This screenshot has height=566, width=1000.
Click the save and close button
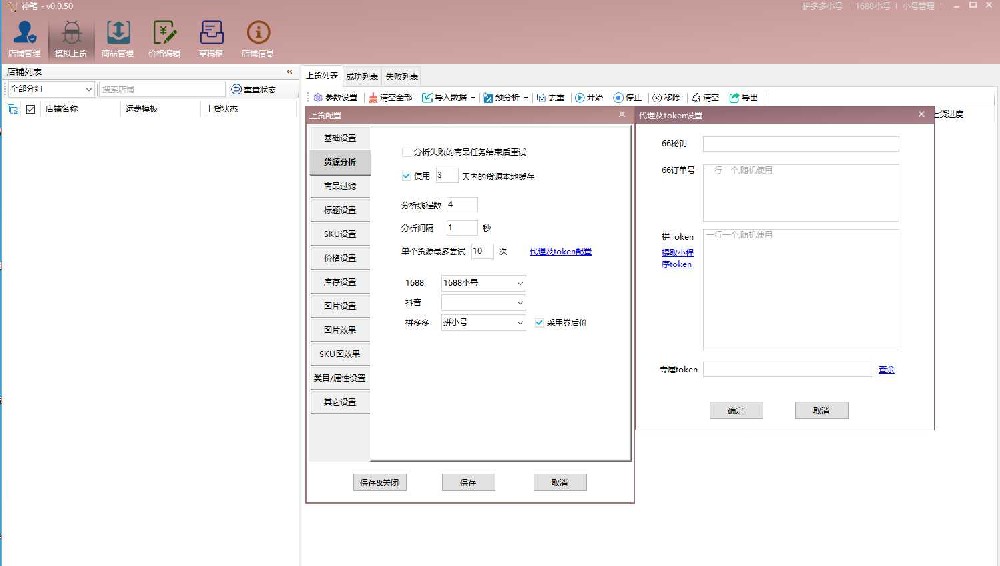[379, 482]
